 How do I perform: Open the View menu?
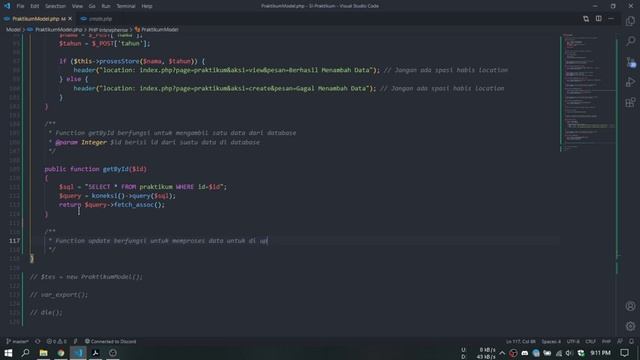tap(77, 6)
